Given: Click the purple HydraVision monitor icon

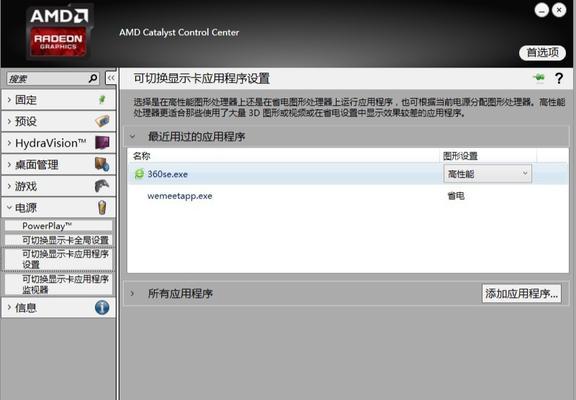Looking at the screenshot, I should coord(102,143).
